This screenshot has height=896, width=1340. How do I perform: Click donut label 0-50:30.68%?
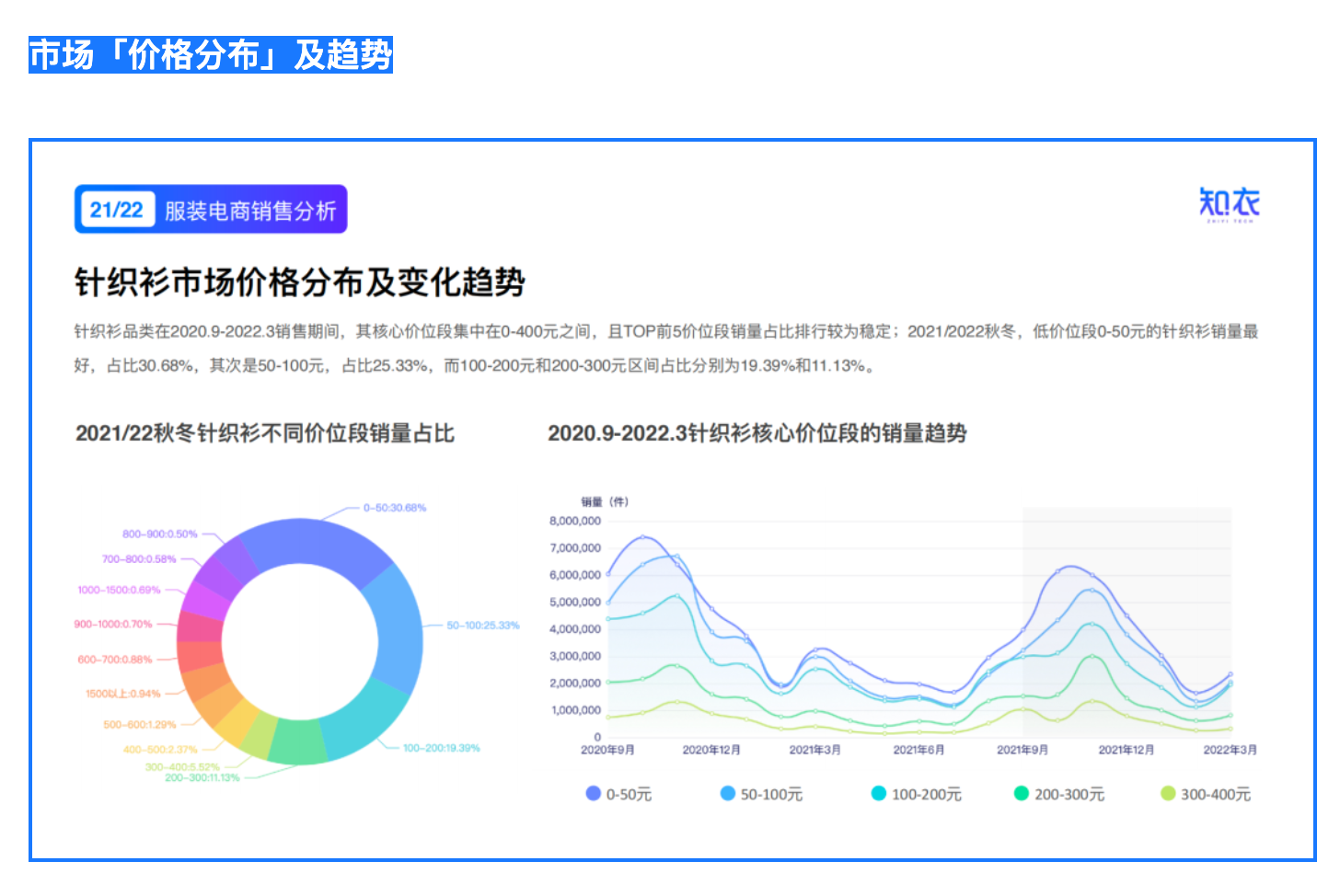tap(395, 508)
